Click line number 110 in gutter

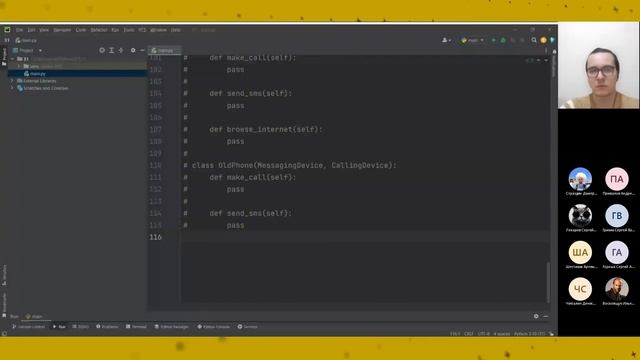[156, 165]
